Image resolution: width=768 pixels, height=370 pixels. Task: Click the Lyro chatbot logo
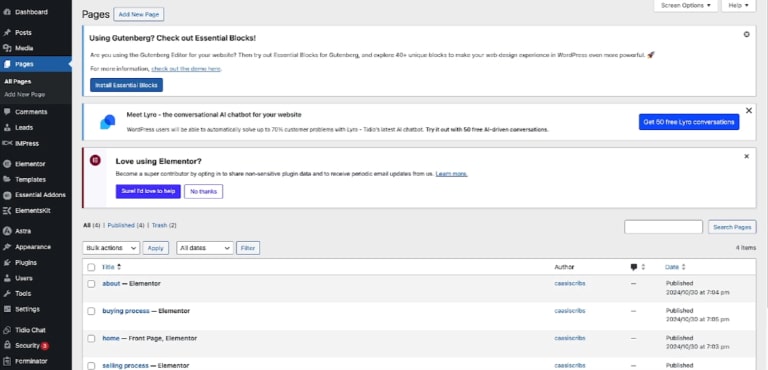(107, 122)
